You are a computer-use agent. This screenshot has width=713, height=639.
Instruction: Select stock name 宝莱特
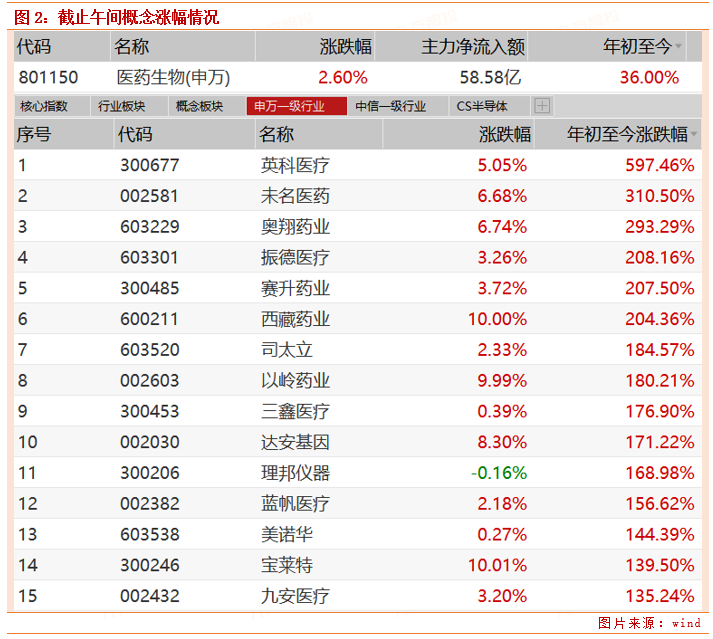click(x=287, y=565)
